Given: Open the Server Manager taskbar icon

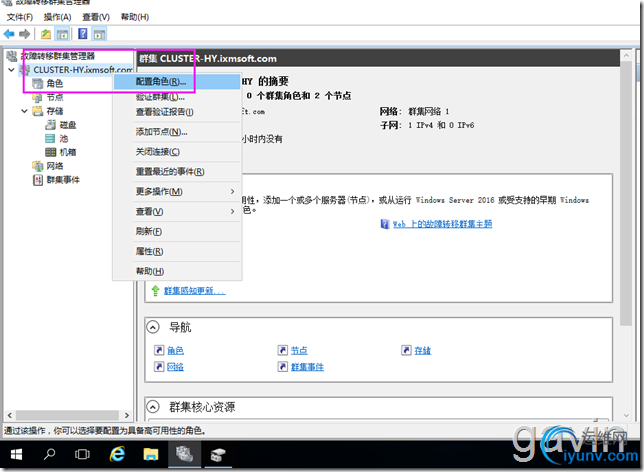Looking at the screenshot, I should click(218, 454).
